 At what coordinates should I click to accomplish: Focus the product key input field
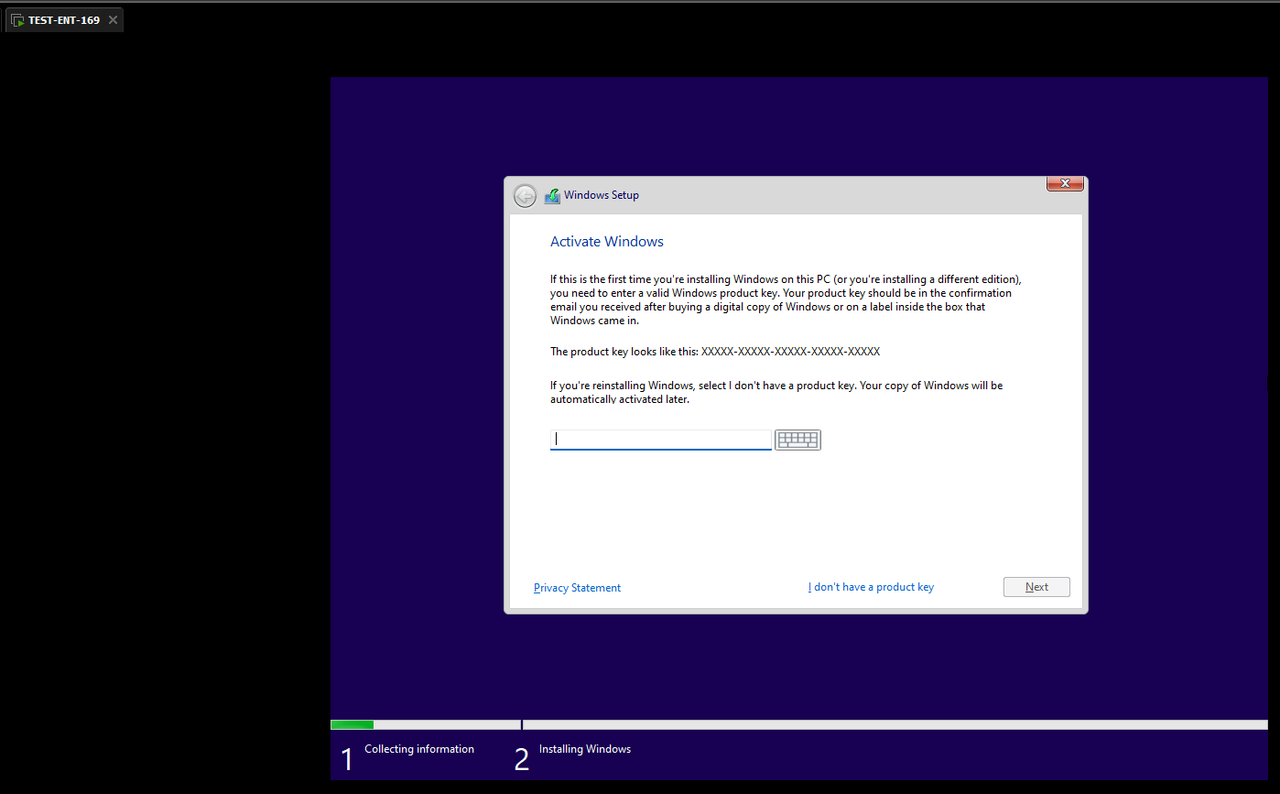click(661, 440)
